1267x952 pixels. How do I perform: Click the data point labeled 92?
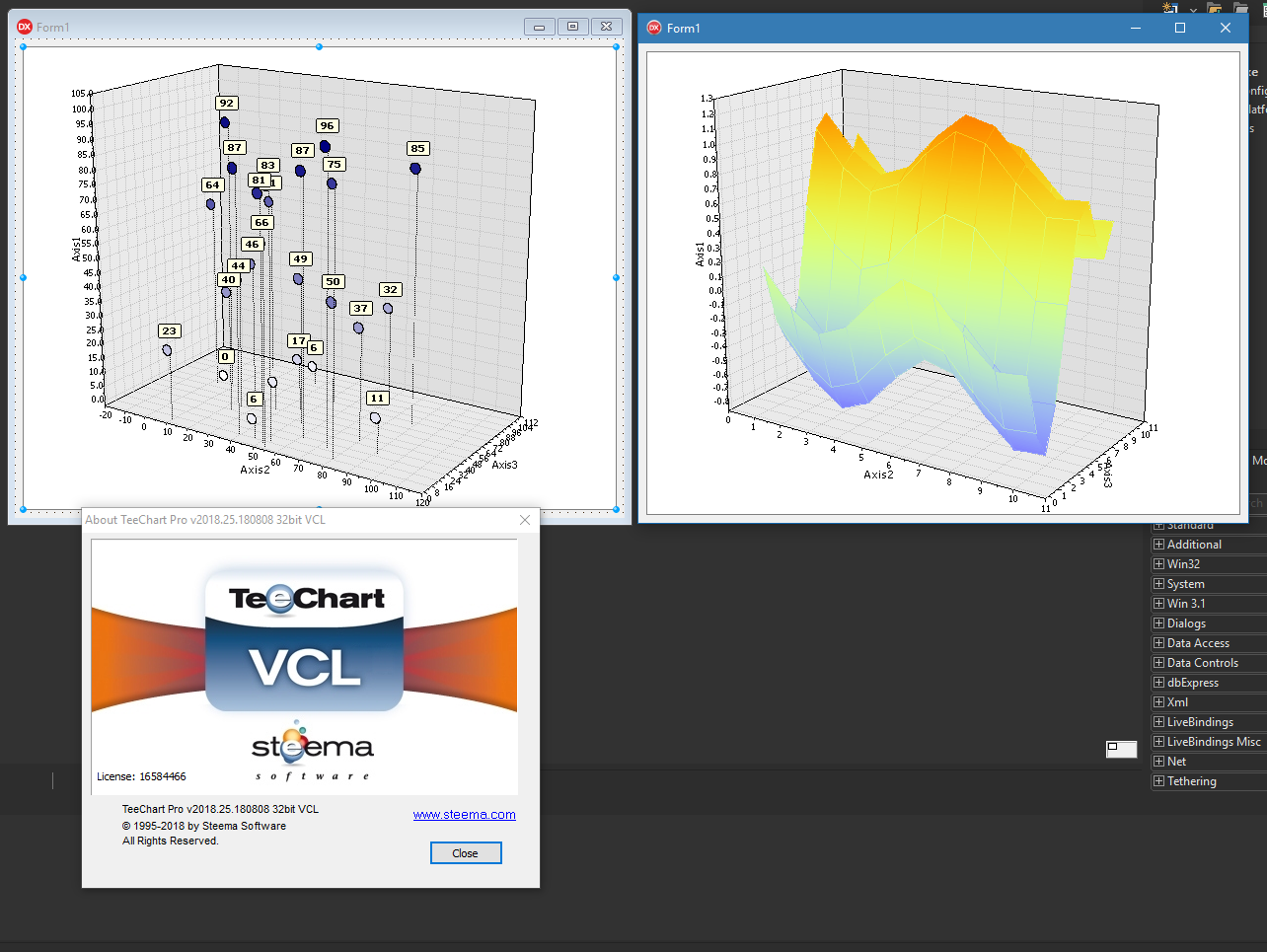point(225,122)
